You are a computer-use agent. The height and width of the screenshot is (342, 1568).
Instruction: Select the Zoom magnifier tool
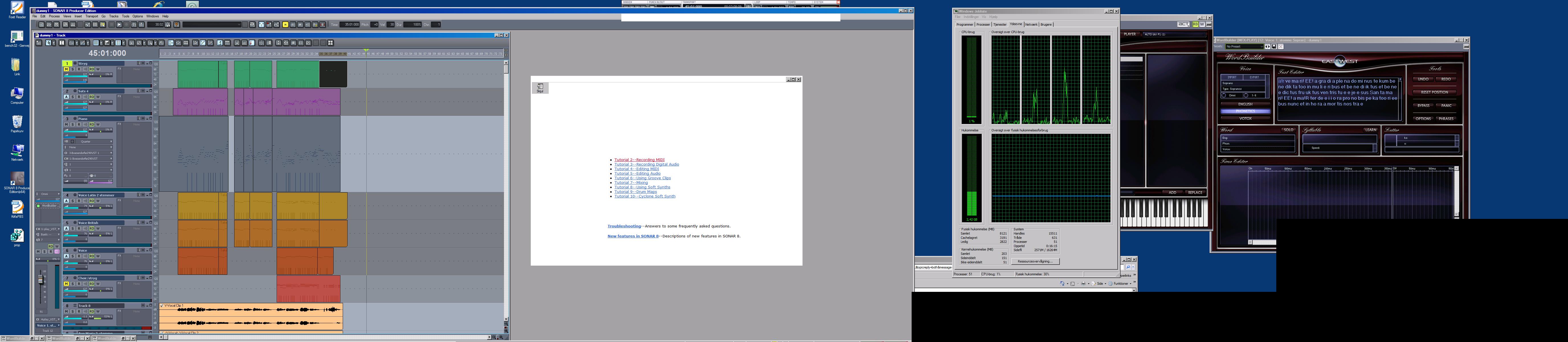point(150,42)
